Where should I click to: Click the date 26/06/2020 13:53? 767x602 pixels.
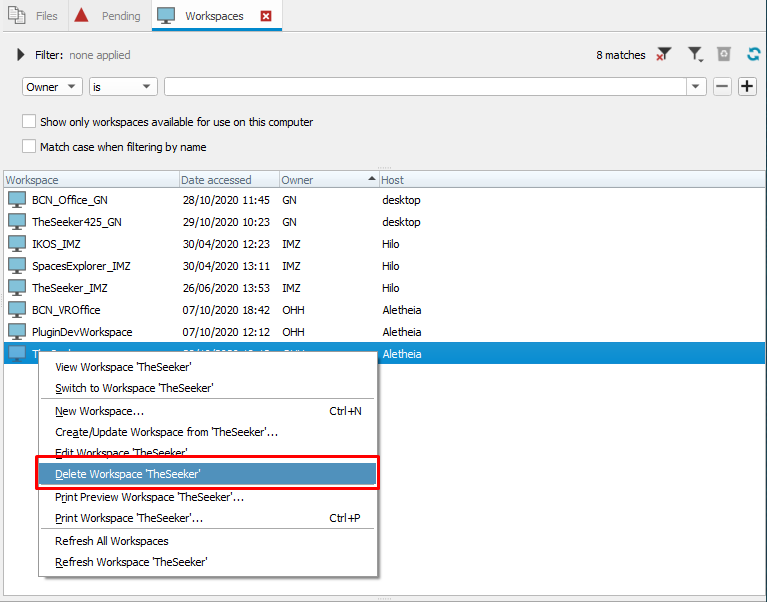tap(226, 288)
